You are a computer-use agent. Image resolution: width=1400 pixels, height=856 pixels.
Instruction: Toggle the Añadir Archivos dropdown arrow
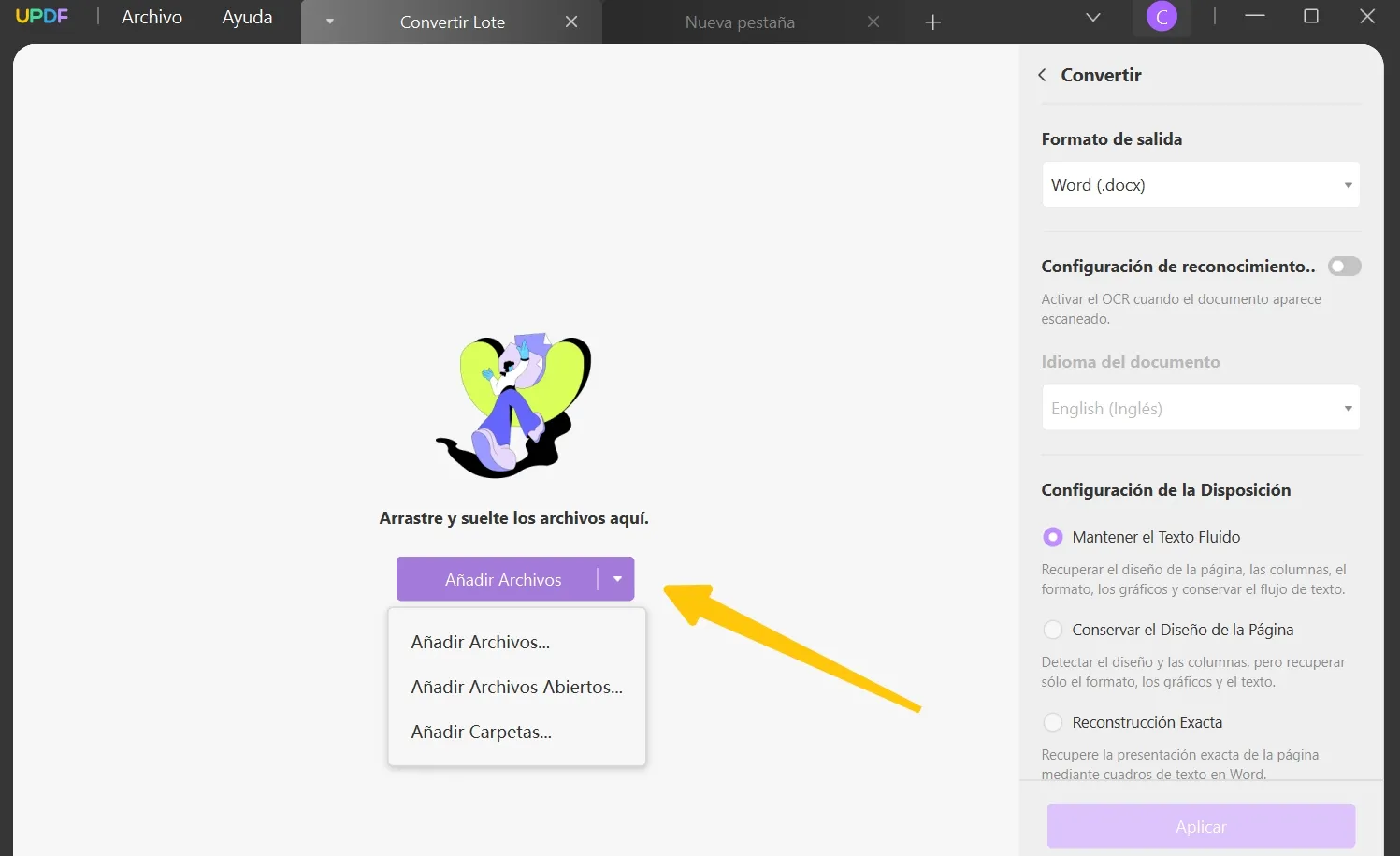[x=617, y=579]
